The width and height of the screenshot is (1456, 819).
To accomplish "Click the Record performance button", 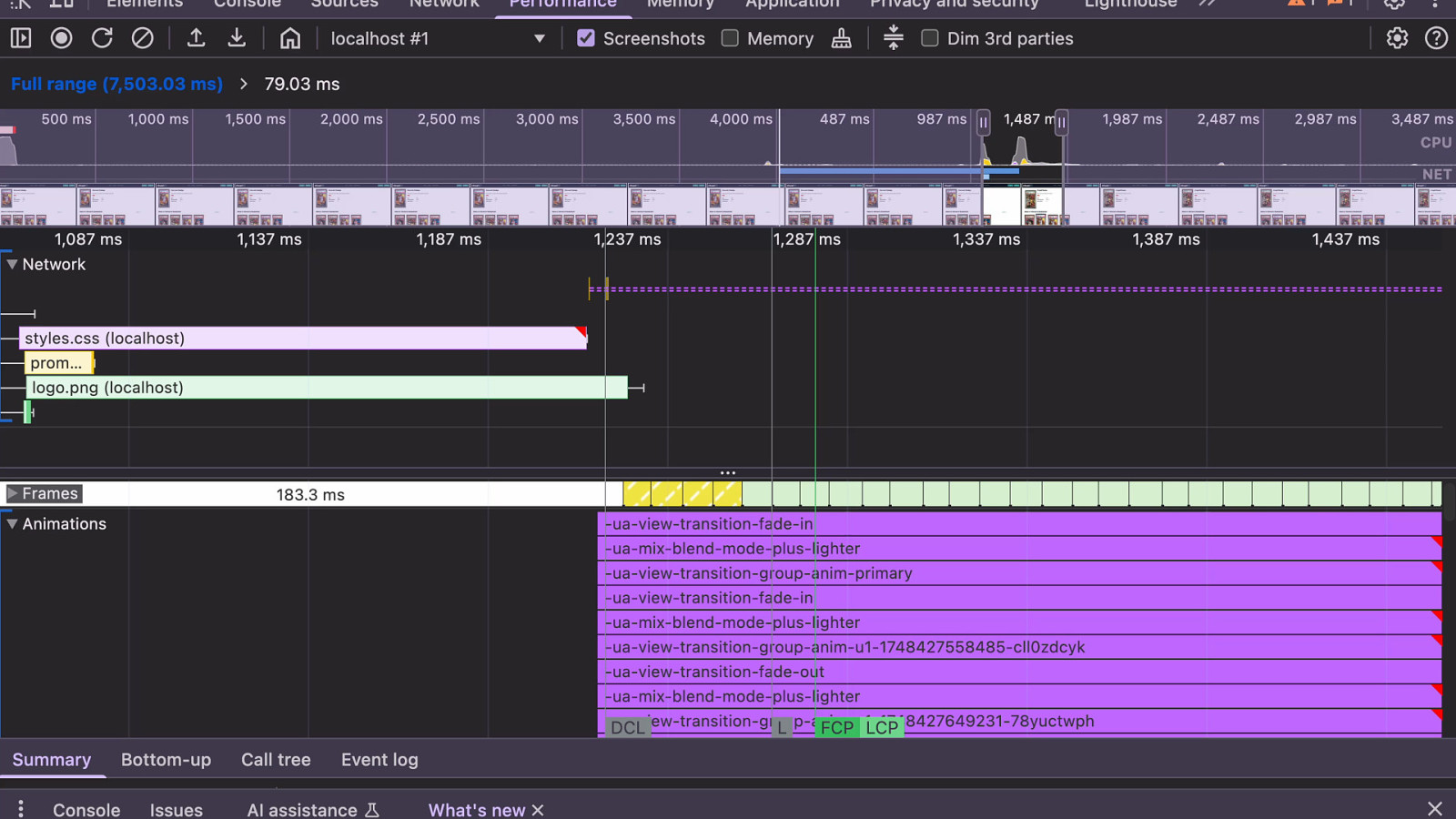I will [61, 38].
